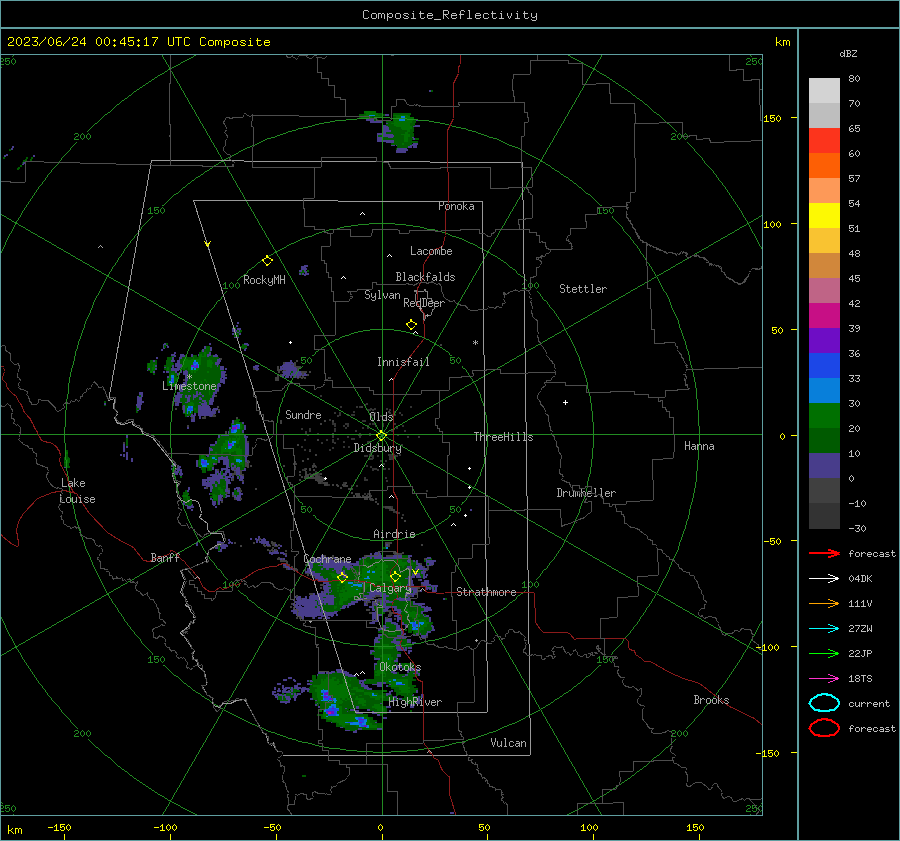The image size is (900, 841).
Task: Click the Vulcan city label
Action: (508, 743)
